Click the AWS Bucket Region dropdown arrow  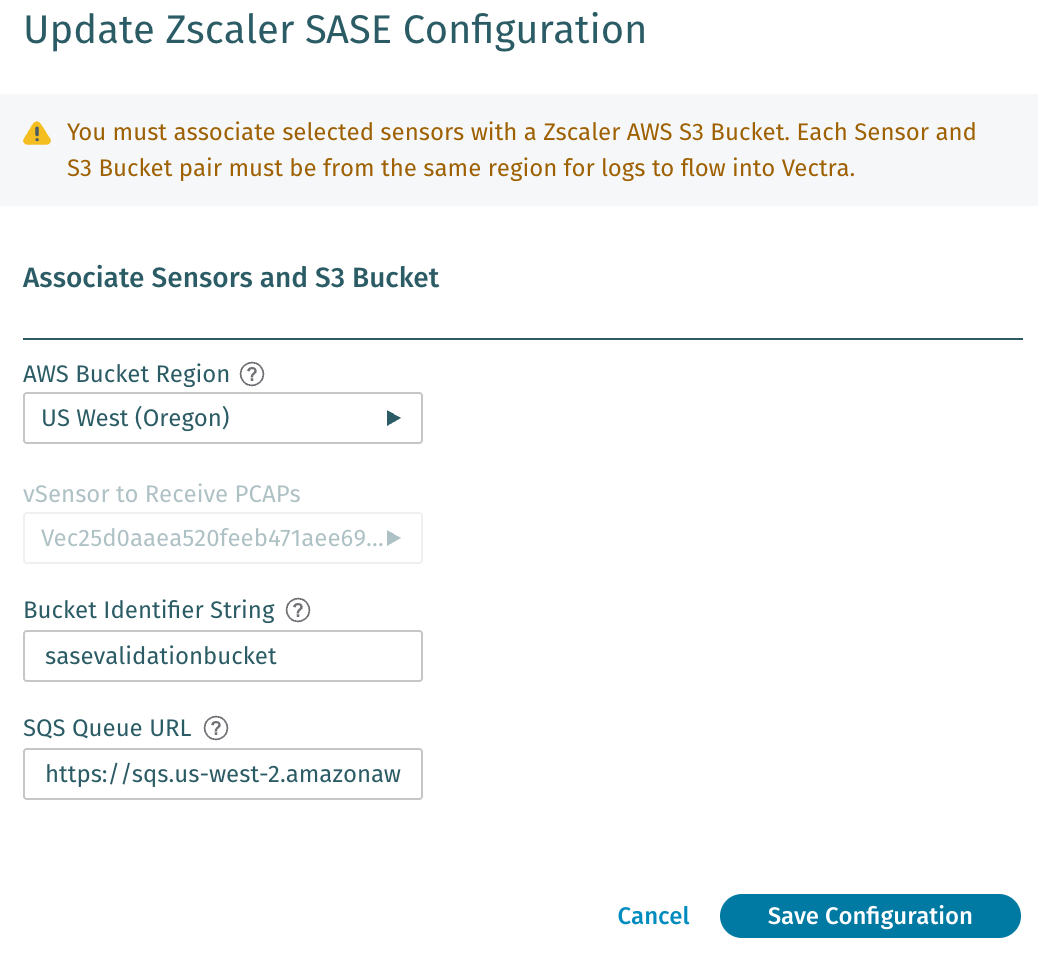pyautogui.click(x=394, y=417)
